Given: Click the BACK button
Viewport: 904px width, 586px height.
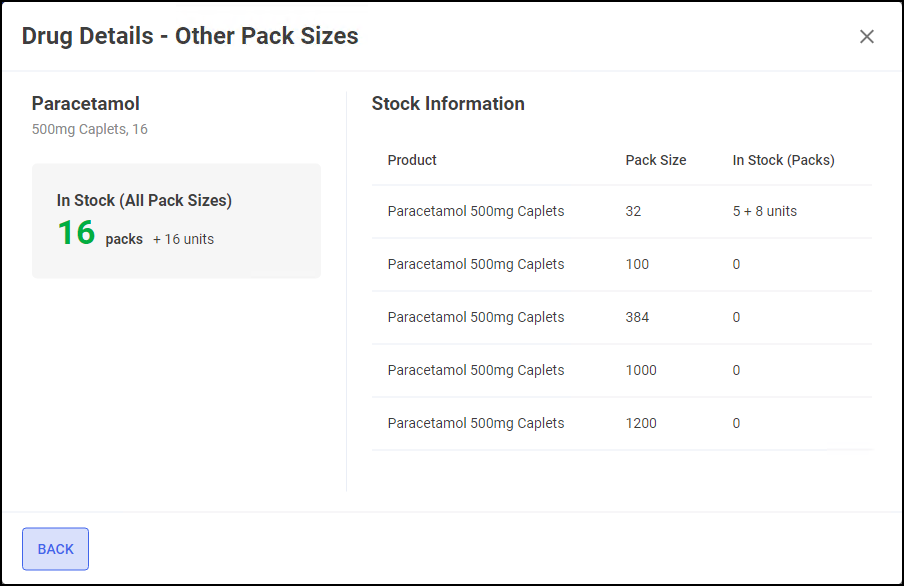Looking at the screenshot, I should (56, 549).
